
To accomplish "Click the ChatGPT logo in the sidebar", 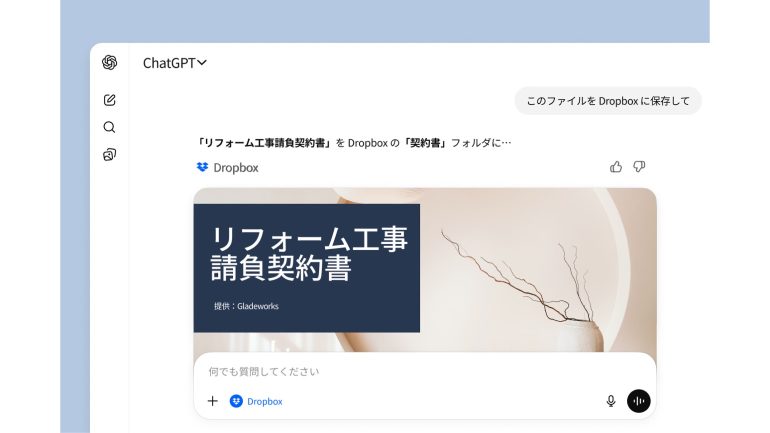I will tap(110, 62).
